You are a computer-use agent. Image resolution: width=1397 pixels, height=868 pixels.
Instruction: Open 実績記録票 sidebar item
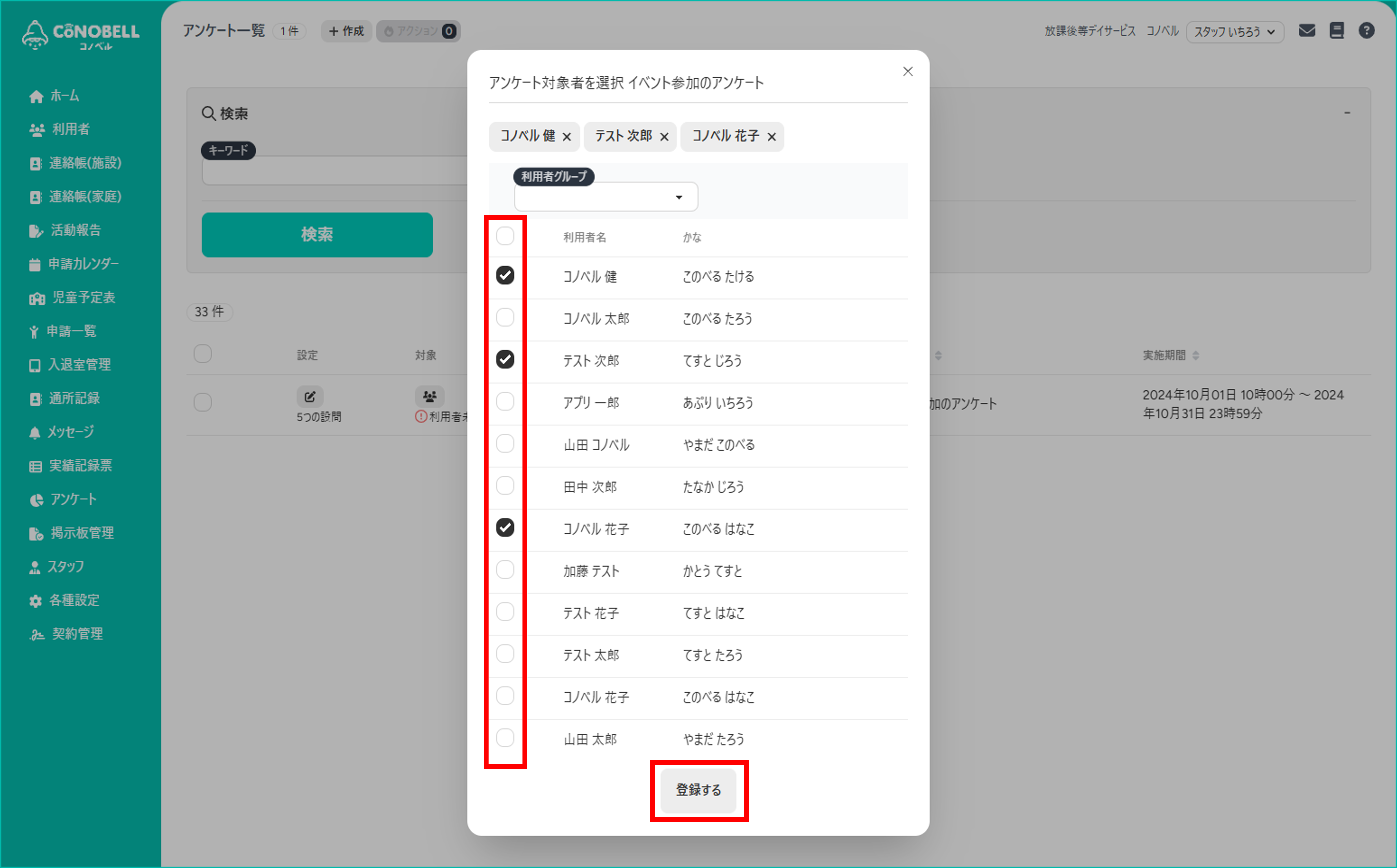pos(70,466)
